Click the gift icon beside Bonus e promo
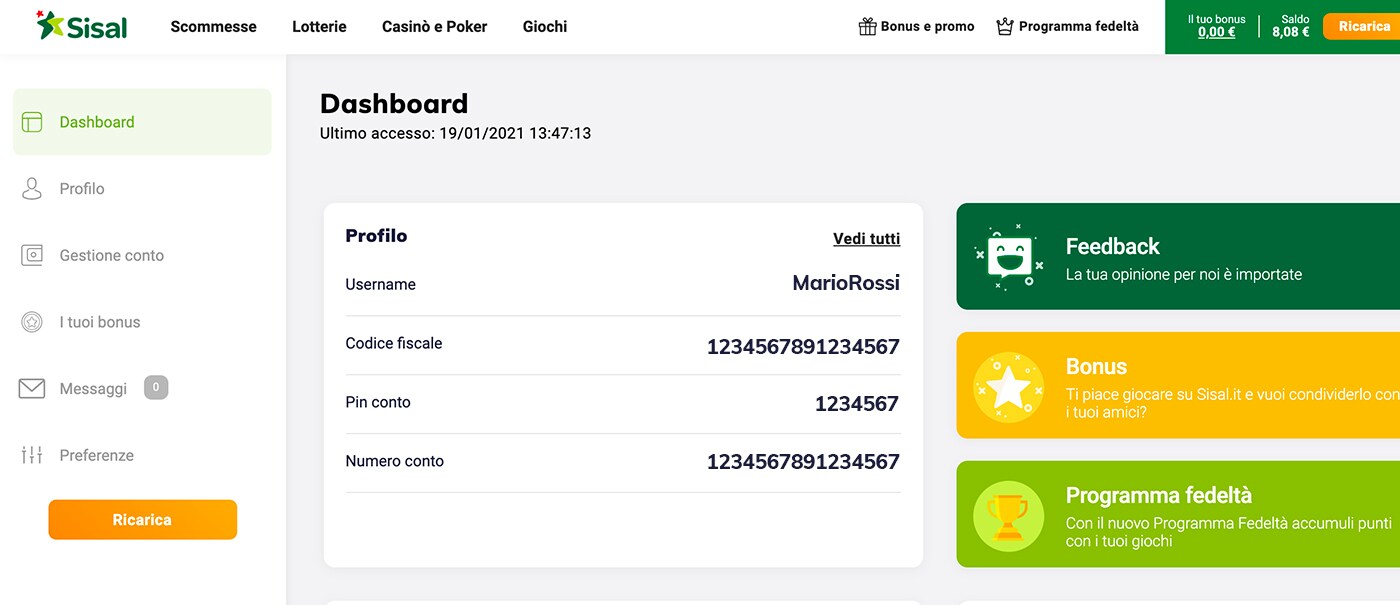Viewport: 1400px width, 605px height. click(x=867, y=27)
